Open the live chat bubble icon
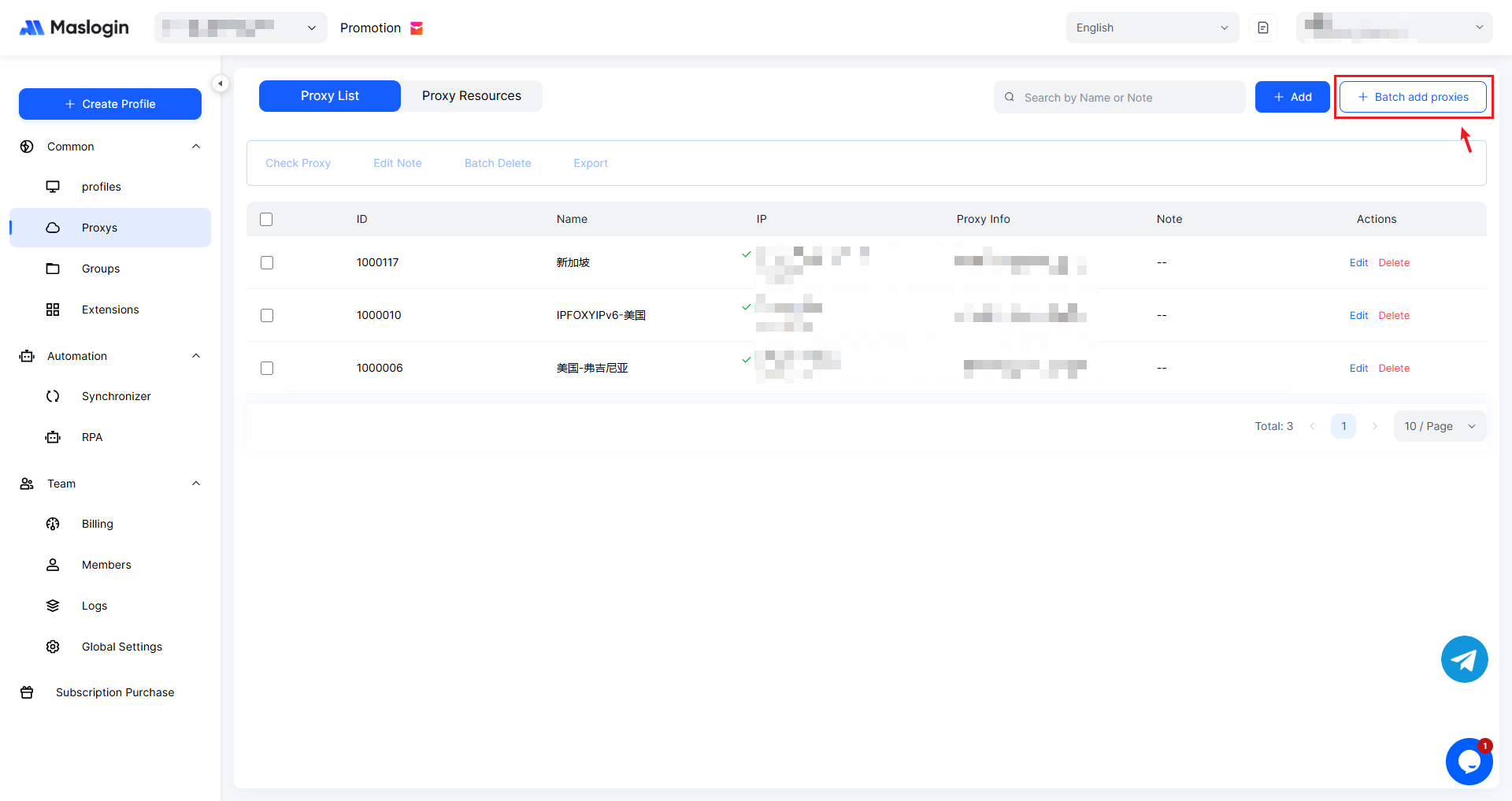This screenshot has height=801, width=1512. [x=1469, y=762]
